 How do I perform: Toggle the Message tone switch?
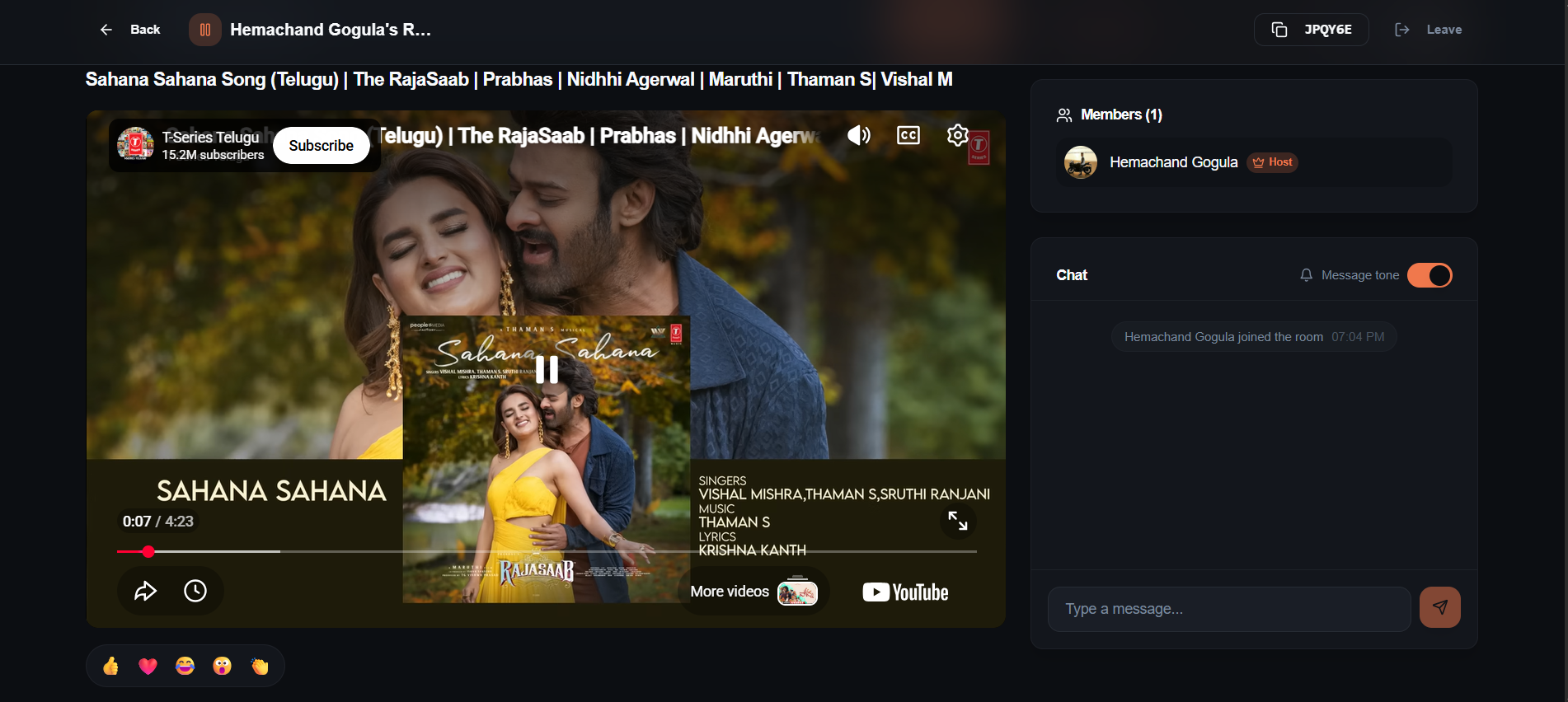point(1430,275)
